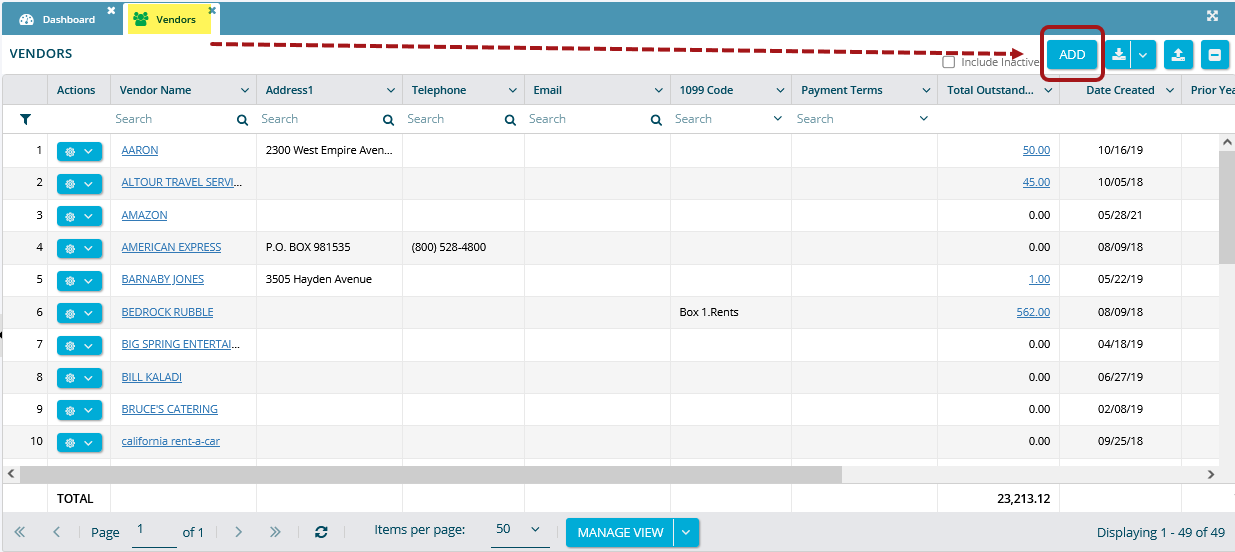
Task: Click the Vendor Name search magnifier icon
Action: click(x=242, y=120)
